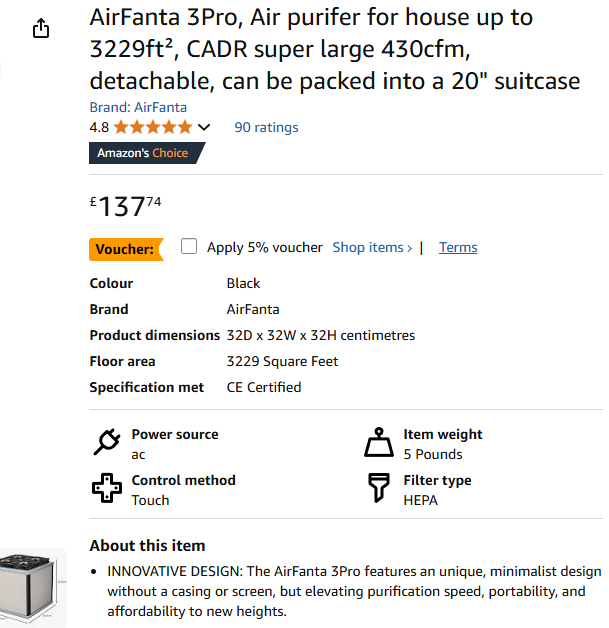The image size is (609, 628).
Task: Tick the Apply 5% voucher checkbox
Action: click(189, 247)
